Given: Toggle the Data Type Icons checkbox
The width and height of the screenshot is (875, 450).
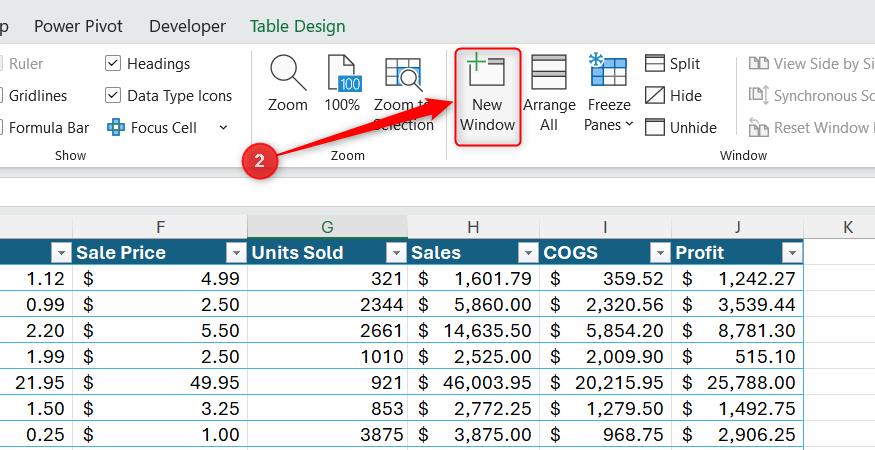Looking at the screenshot, I should pyautogui.click(x=113, y=95).
